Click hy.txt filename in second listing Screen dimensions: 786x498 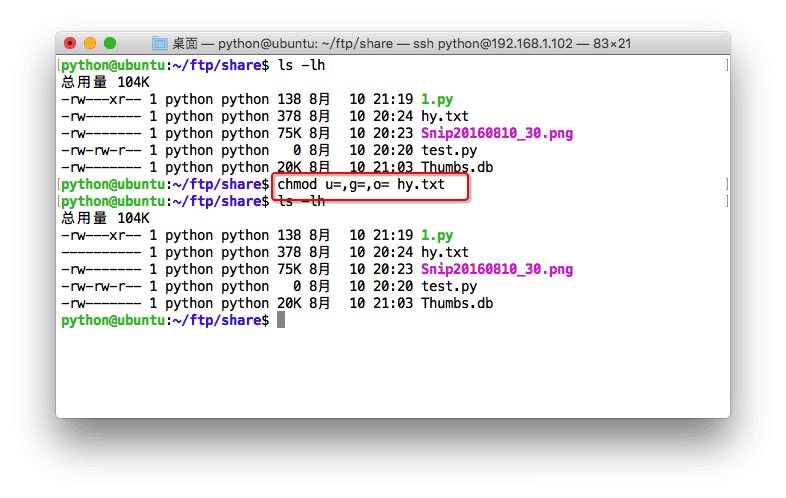[x=444, y=253]
